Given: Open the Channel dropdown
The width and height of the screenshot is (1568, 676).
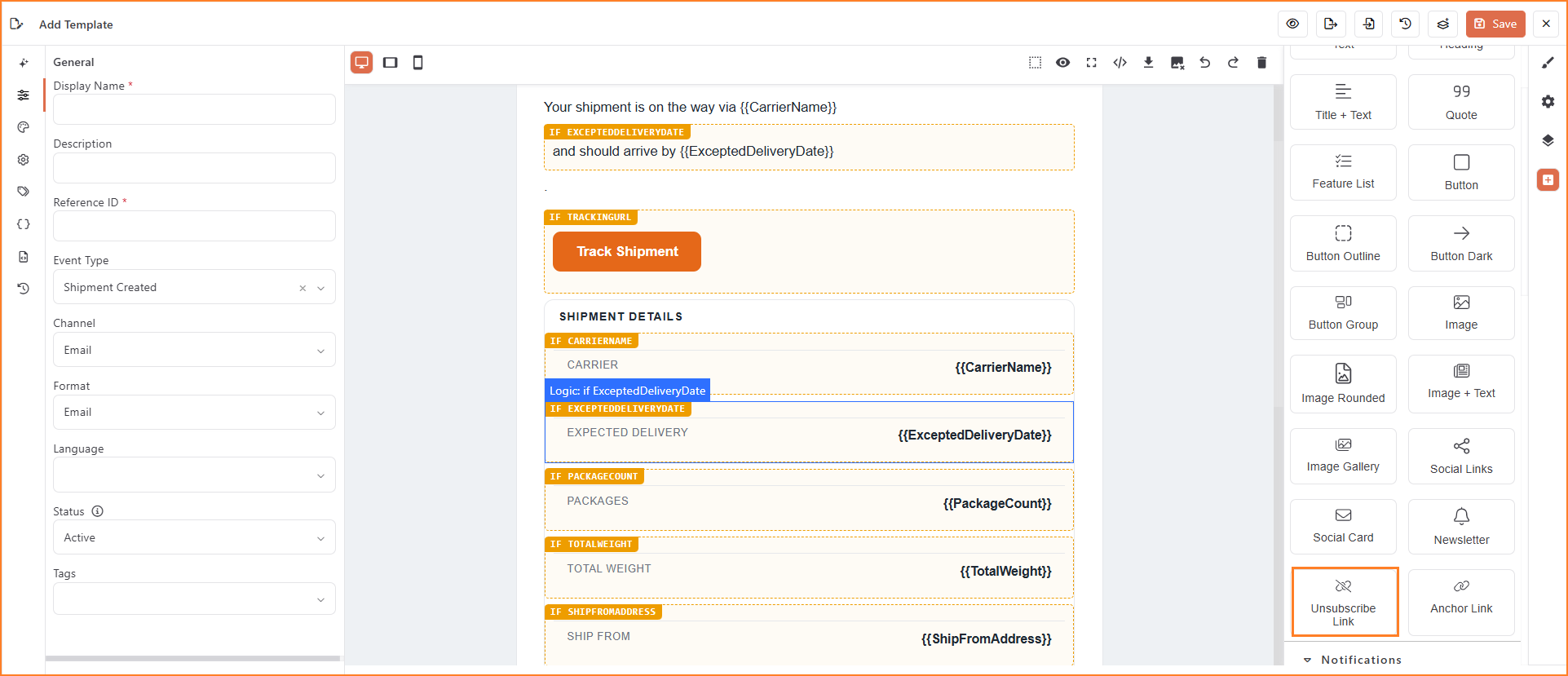Looking at the screenshot, I should tap(194, 350).
